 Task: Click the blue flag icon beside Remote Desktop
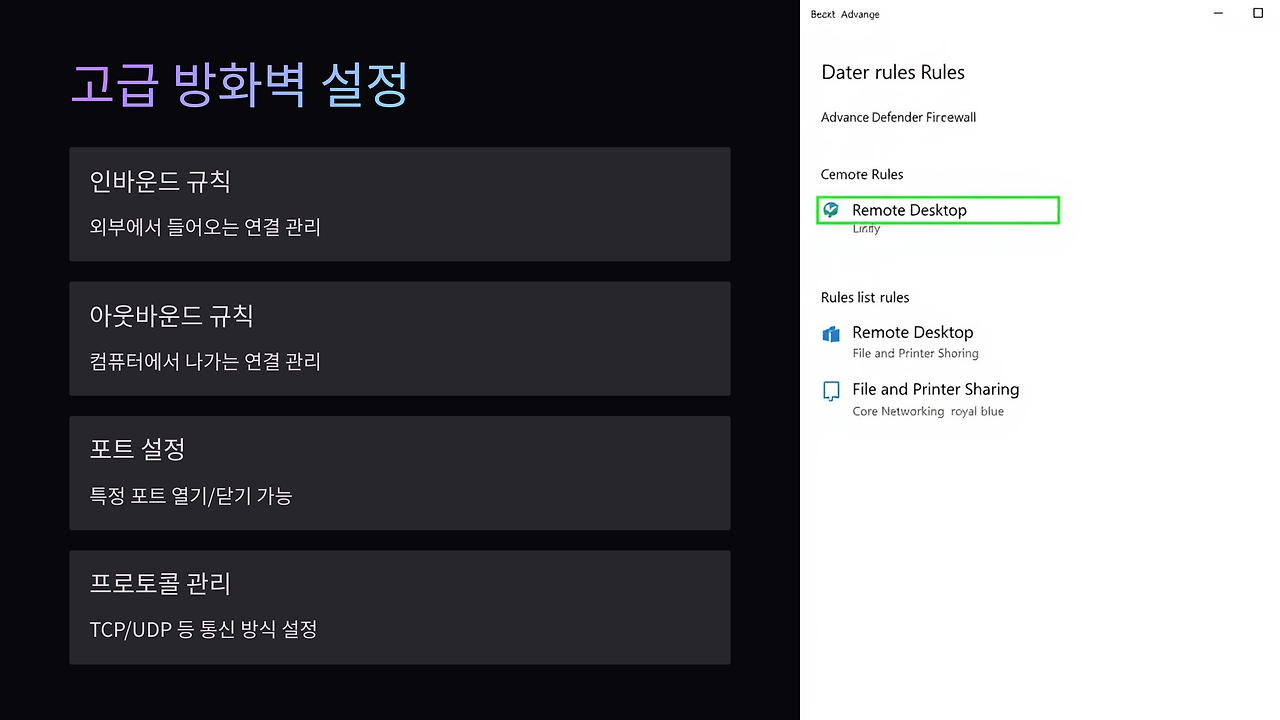pos(831,333)
